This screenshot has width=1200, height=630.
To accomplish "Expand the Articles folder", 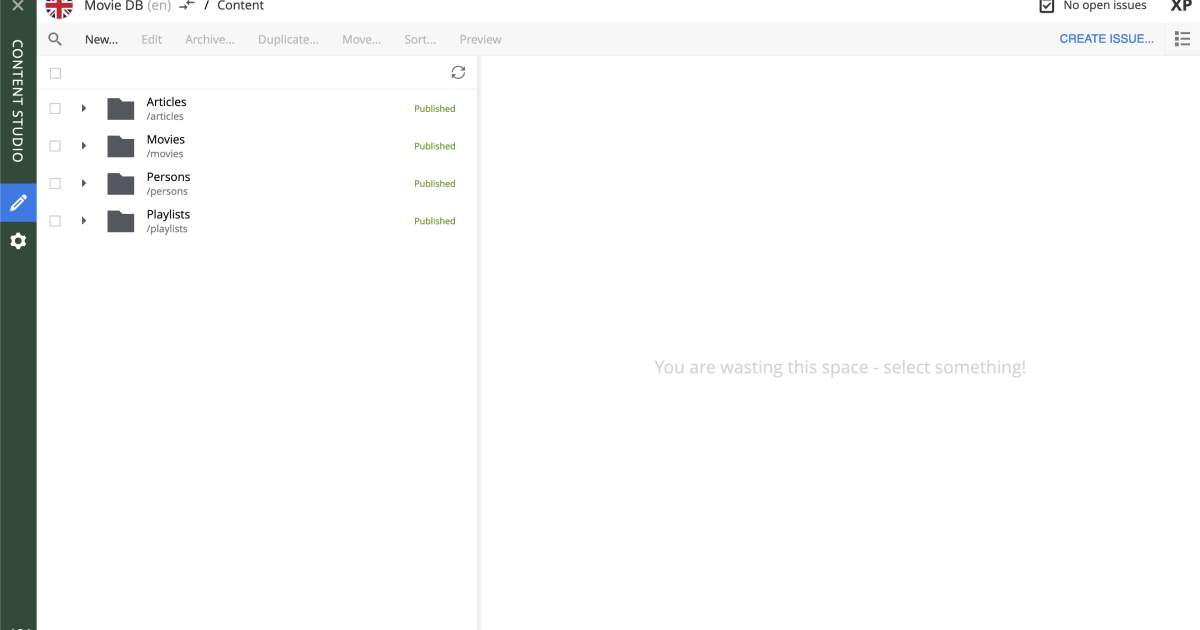I will pyautogui.click(x=84, y=108).
